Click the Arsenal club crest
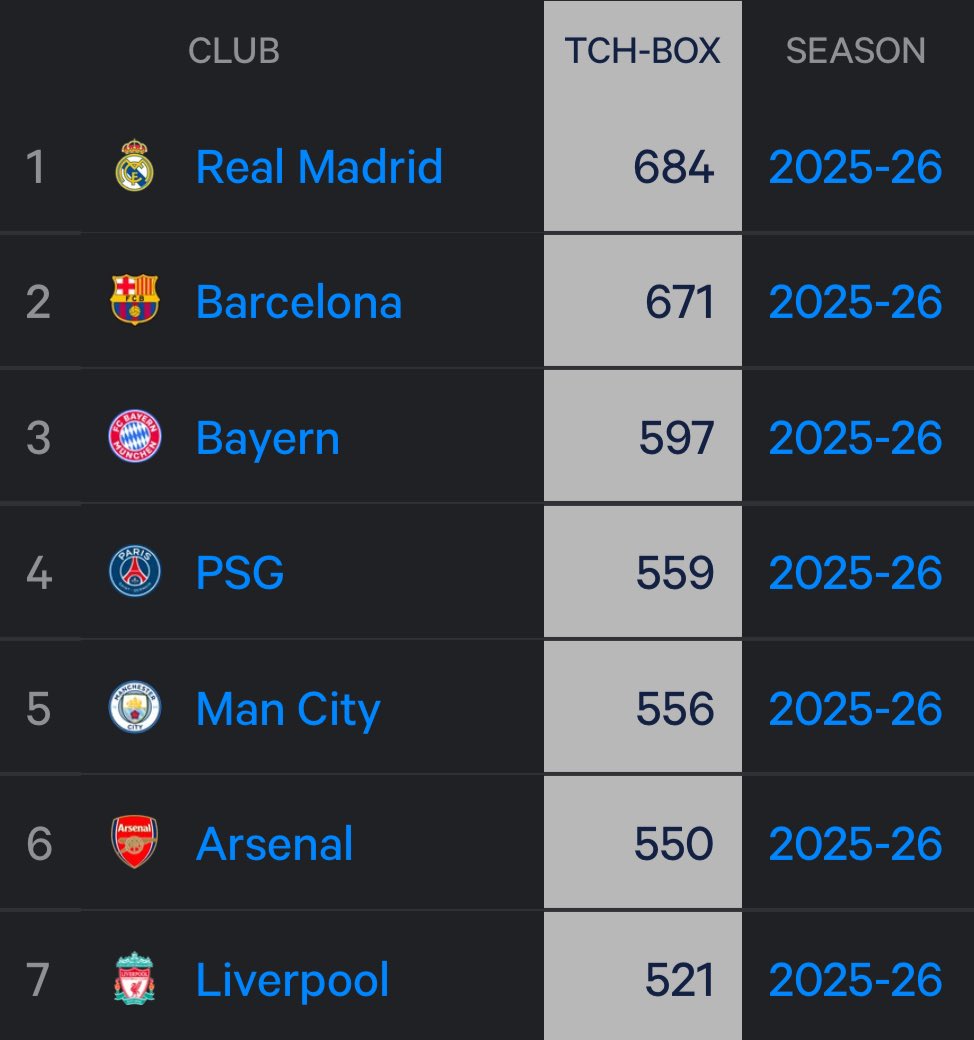This screenshot has width=974, height=1040. 134,843
